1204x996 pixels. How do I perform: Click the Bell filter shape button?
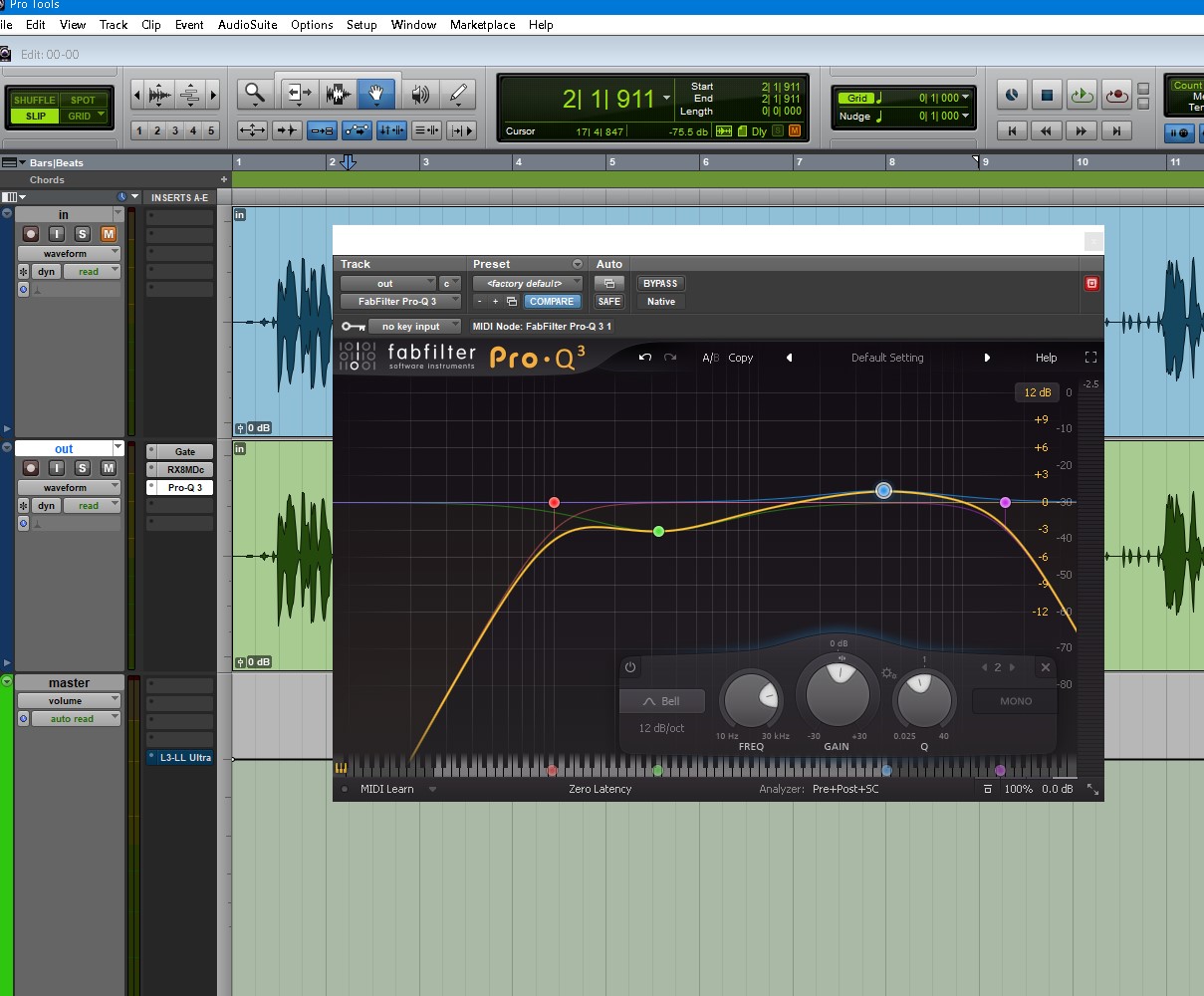tap(662, 701)
